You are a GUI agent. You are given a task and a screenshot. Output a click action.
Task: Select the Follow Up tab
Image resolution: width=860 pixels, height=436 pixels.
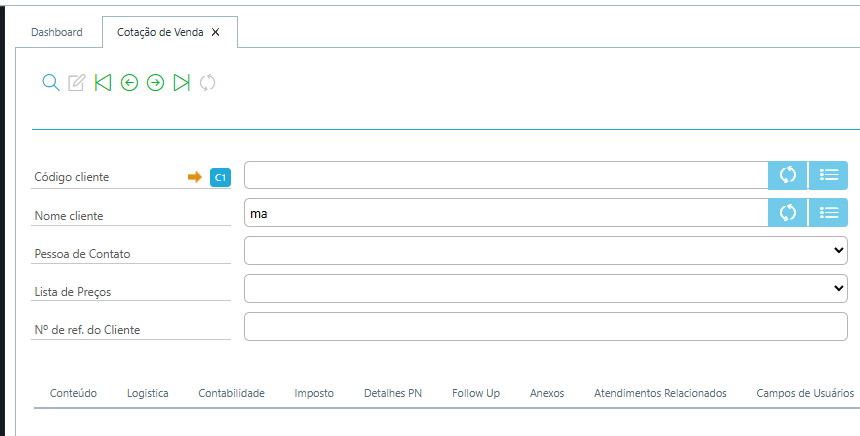pyautogui.click(x=476, y=393)
